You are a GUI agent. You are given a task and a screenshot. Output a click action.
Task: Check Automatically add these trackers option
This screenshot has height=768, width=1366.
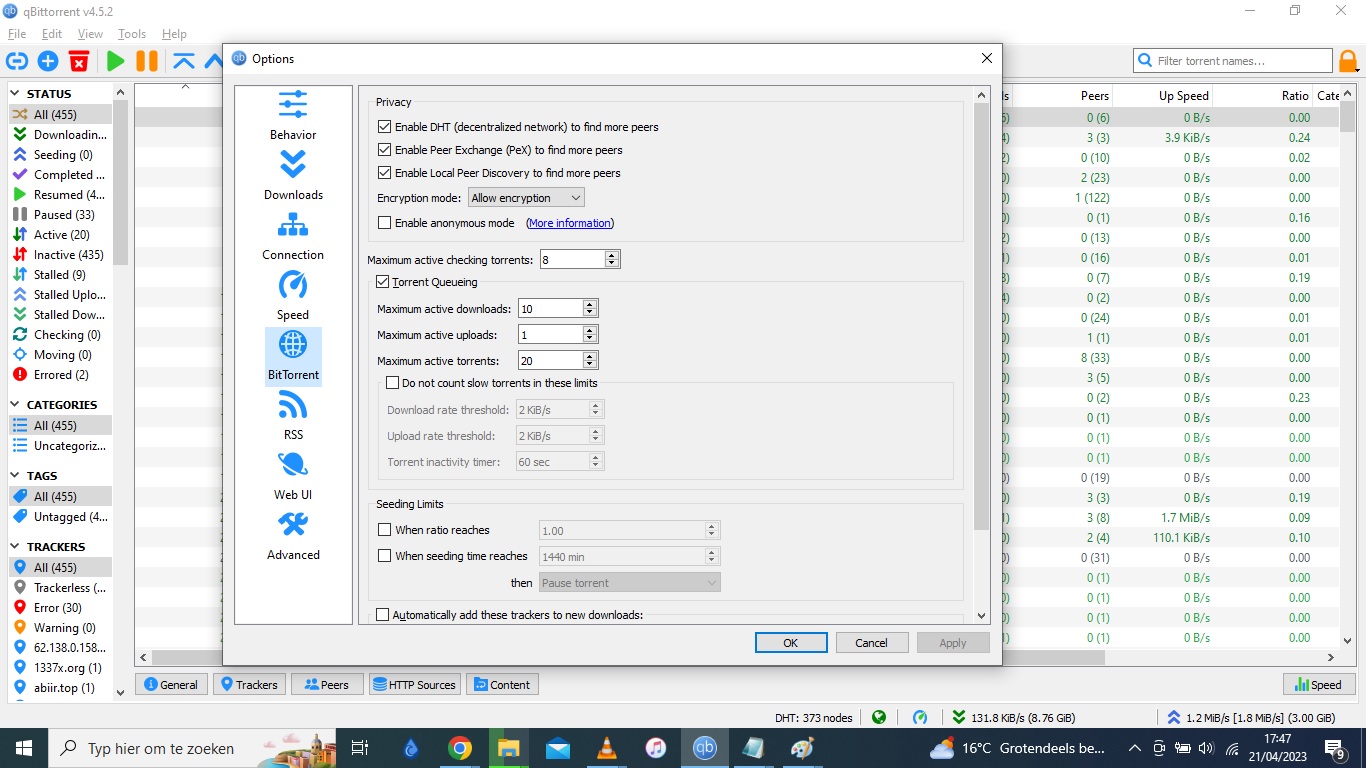pyautogui.click(x=383, y=615)
